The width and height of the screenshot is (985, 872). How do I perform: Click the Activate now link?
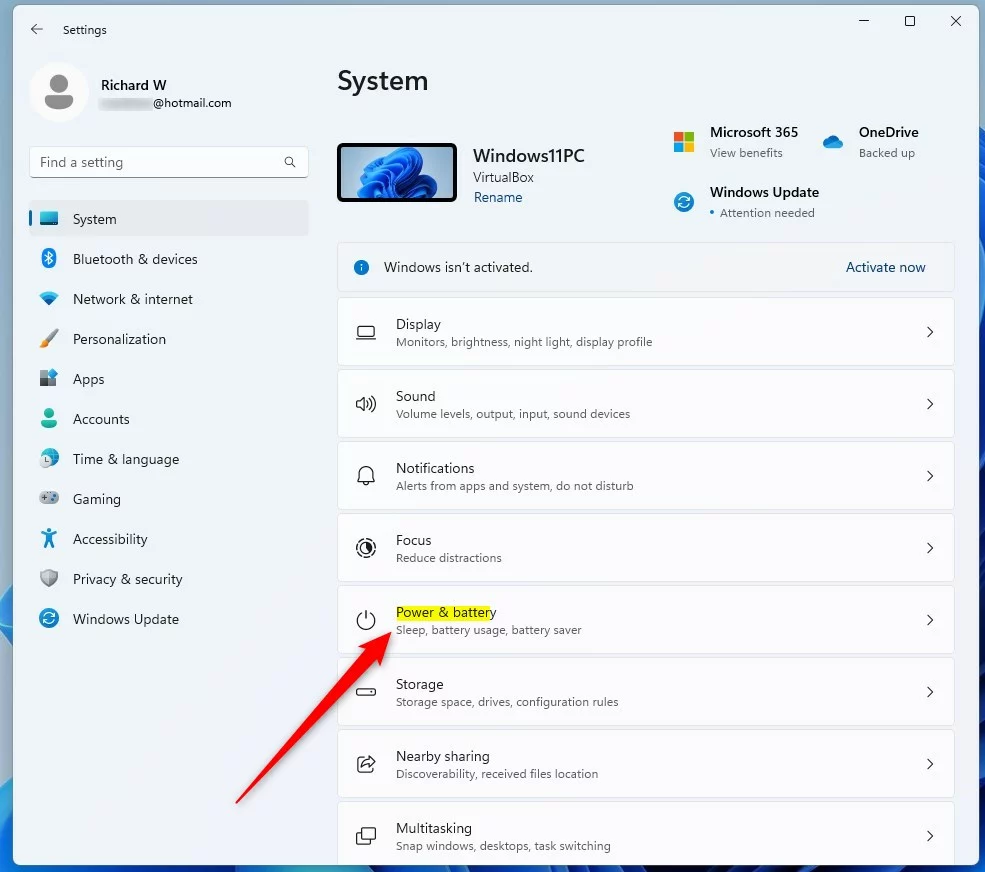tap(885, 267)
